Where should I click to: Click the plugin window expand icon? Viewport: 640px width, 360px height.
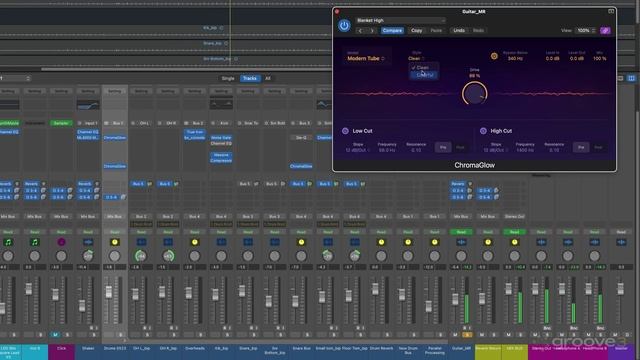pos(611,11)
